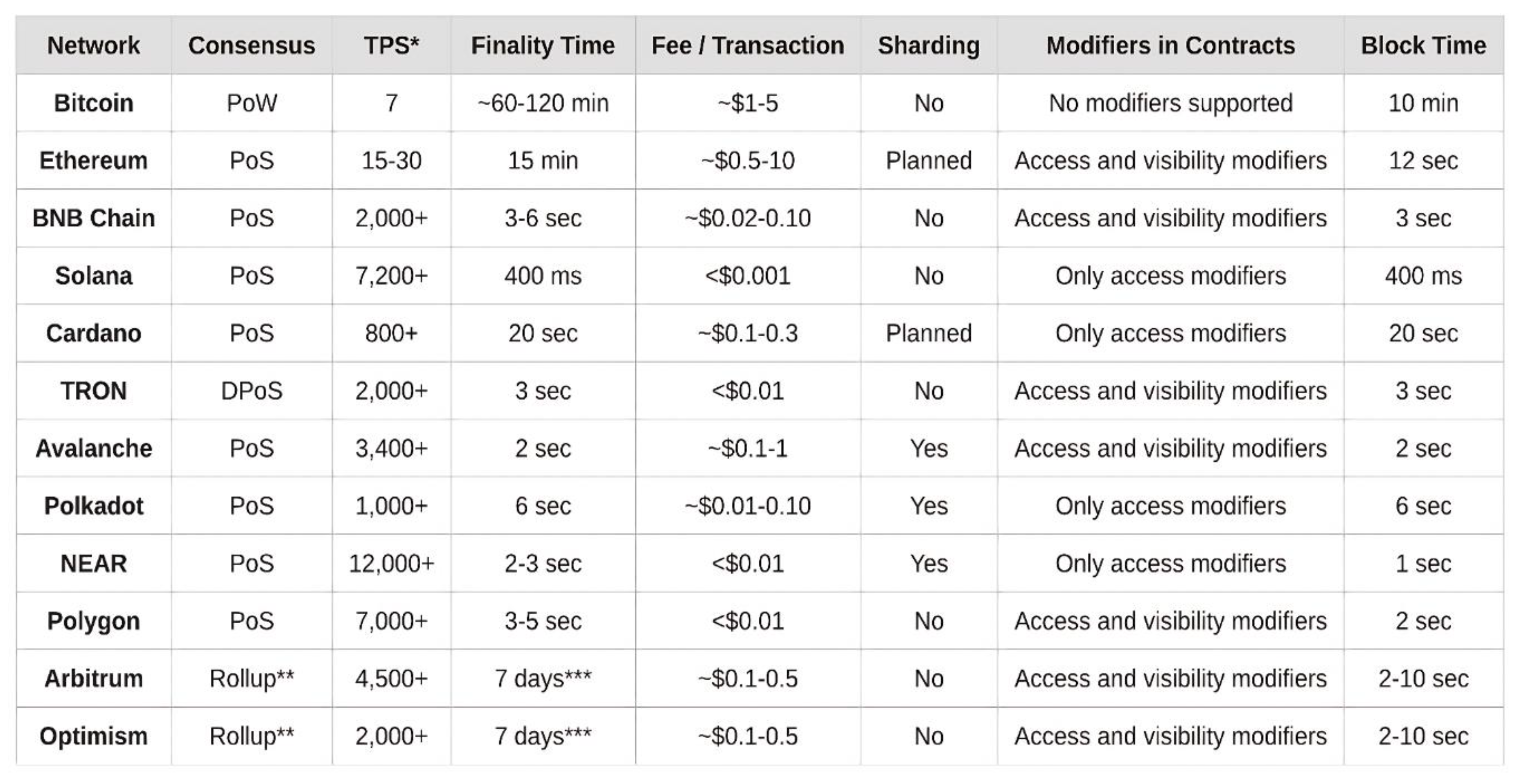Select the Bitcoin row label
Viewport: 1517px width, 784px height.
pyautogui.click(x=94, y=103)
